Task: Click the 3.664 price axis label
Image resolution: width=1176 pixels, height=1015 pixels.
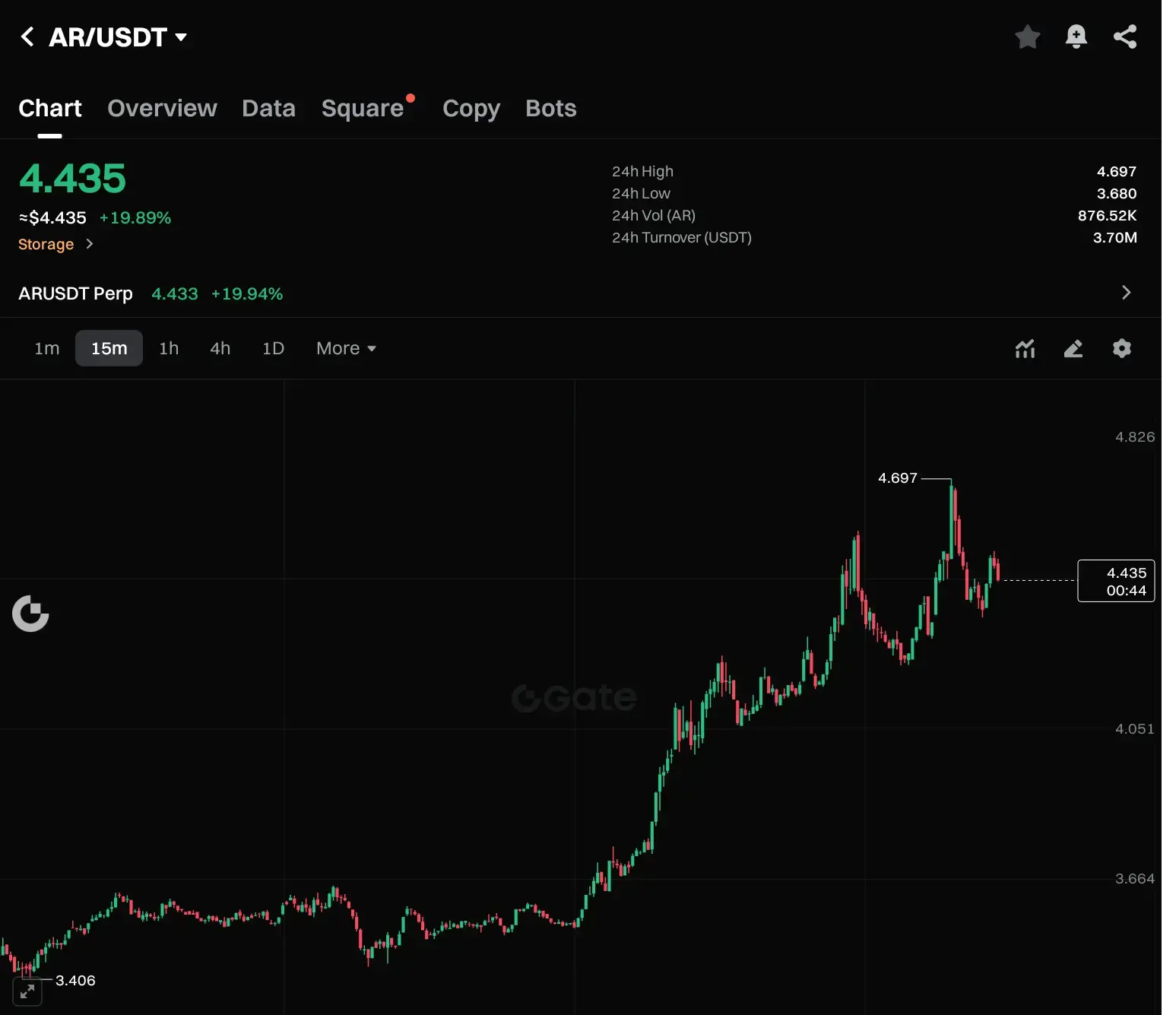Action: (1135, 879)
